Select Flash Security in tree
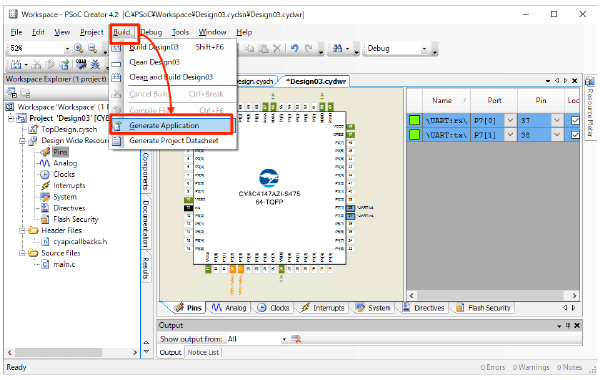The height and width of the screenshot is (380, 600). pyautogui.click(x=76, y=219)
